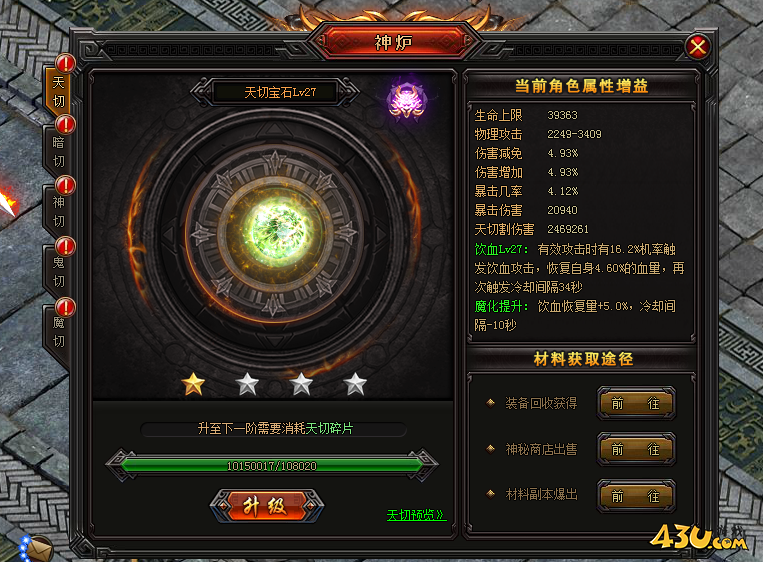Click the third silver star
This screenshot has width=763, height=562.
click(301, 384)
